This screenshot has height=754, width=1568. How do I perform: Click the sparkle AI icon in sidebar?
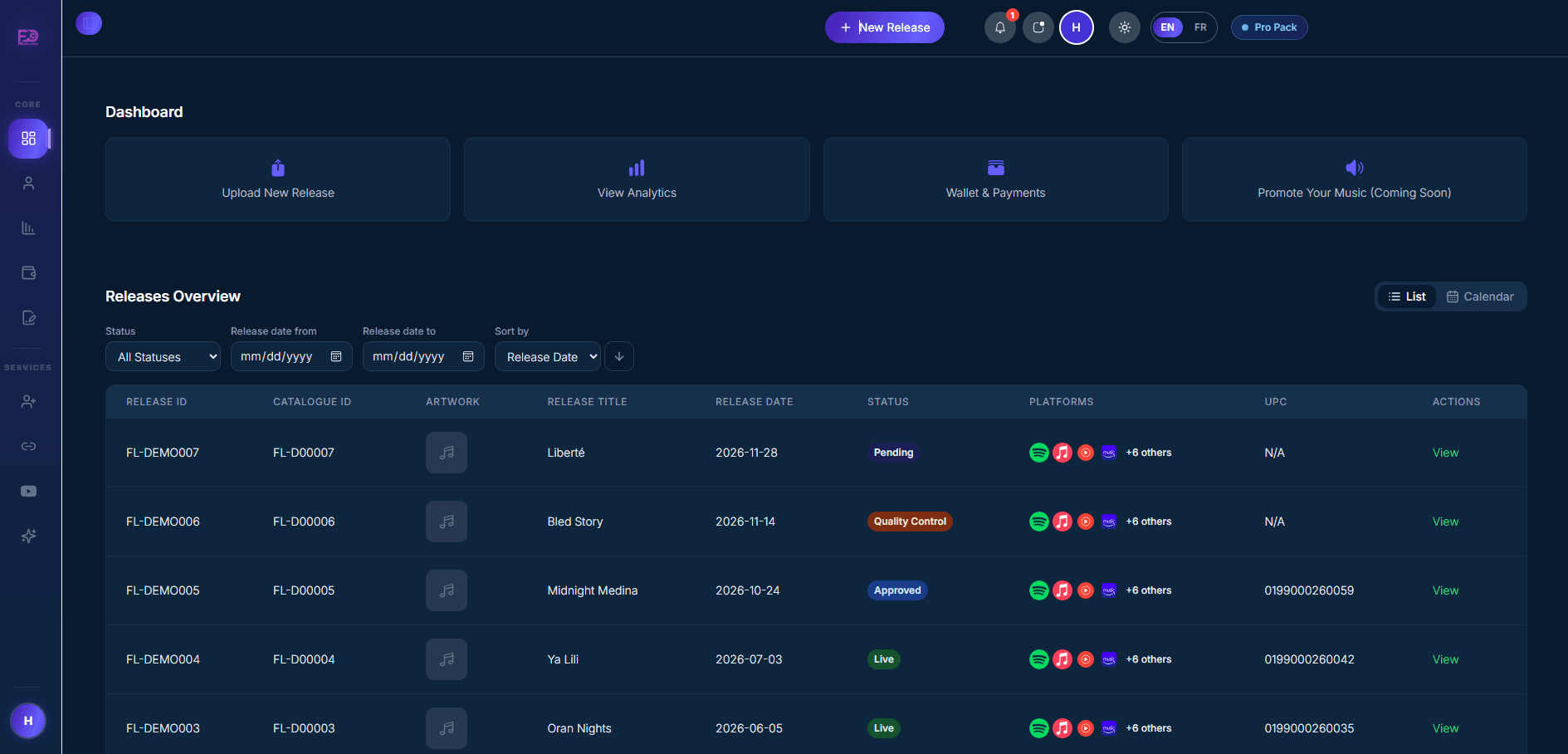pos(28,536)
